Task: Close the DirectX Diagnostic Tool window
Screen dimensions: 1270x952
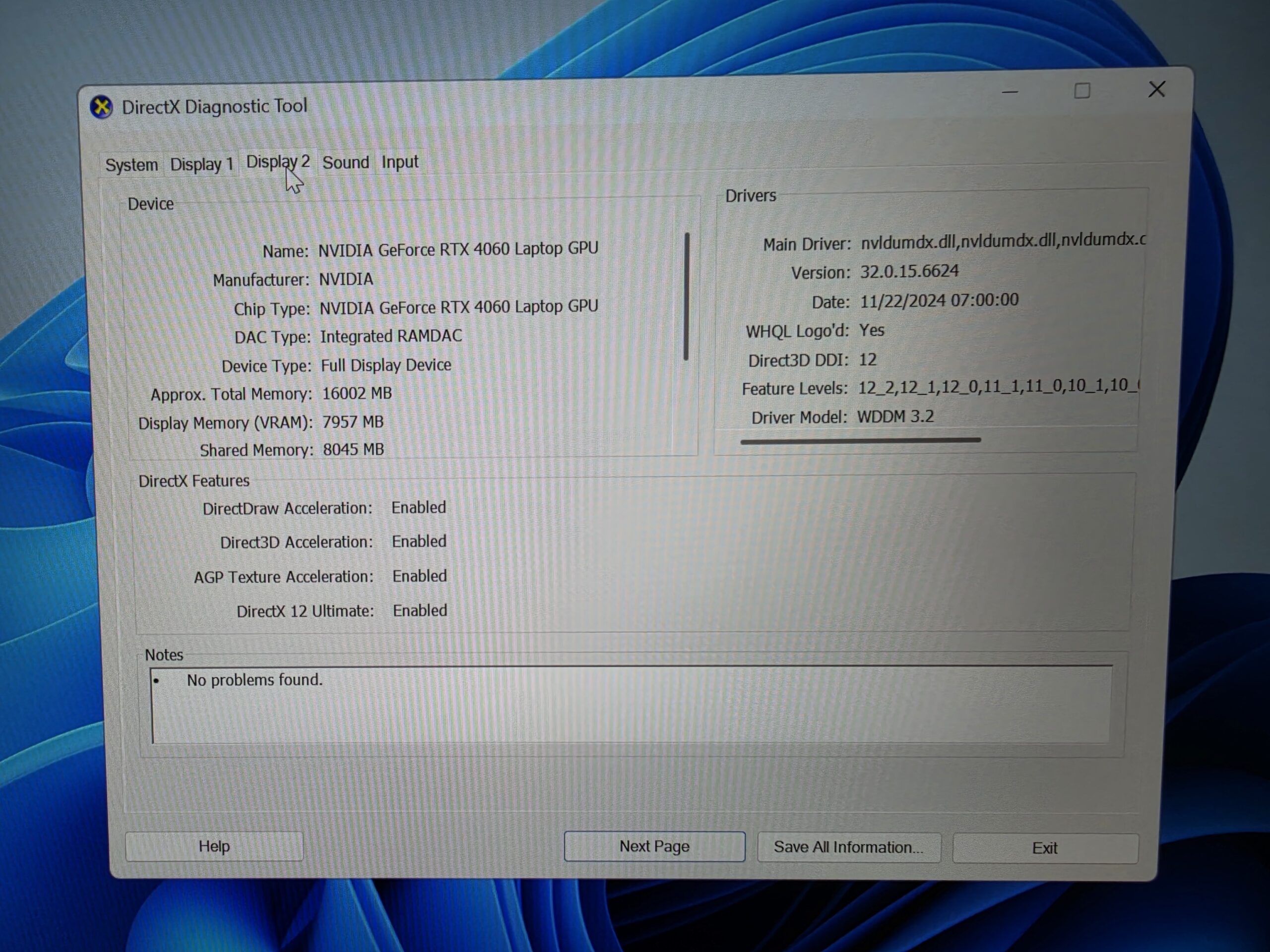Action: pos(1157,89)
